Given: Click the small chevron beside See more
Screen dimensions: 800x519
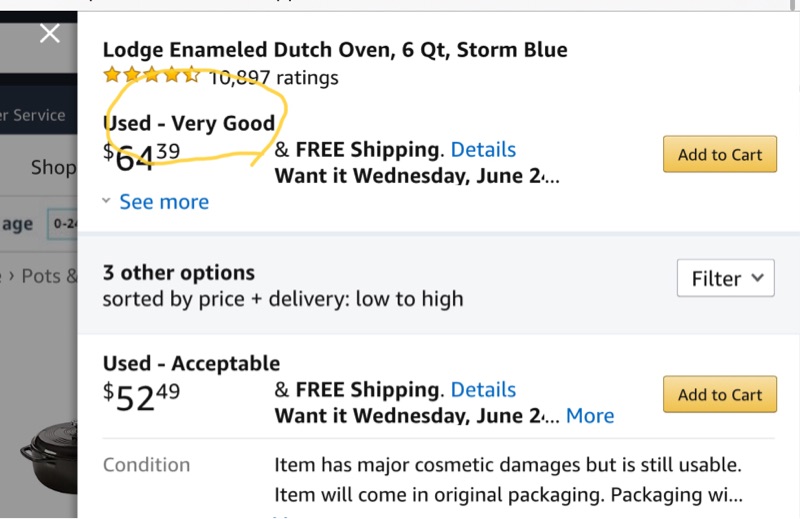Looking at the screenshot, I should tap(107, 202).
